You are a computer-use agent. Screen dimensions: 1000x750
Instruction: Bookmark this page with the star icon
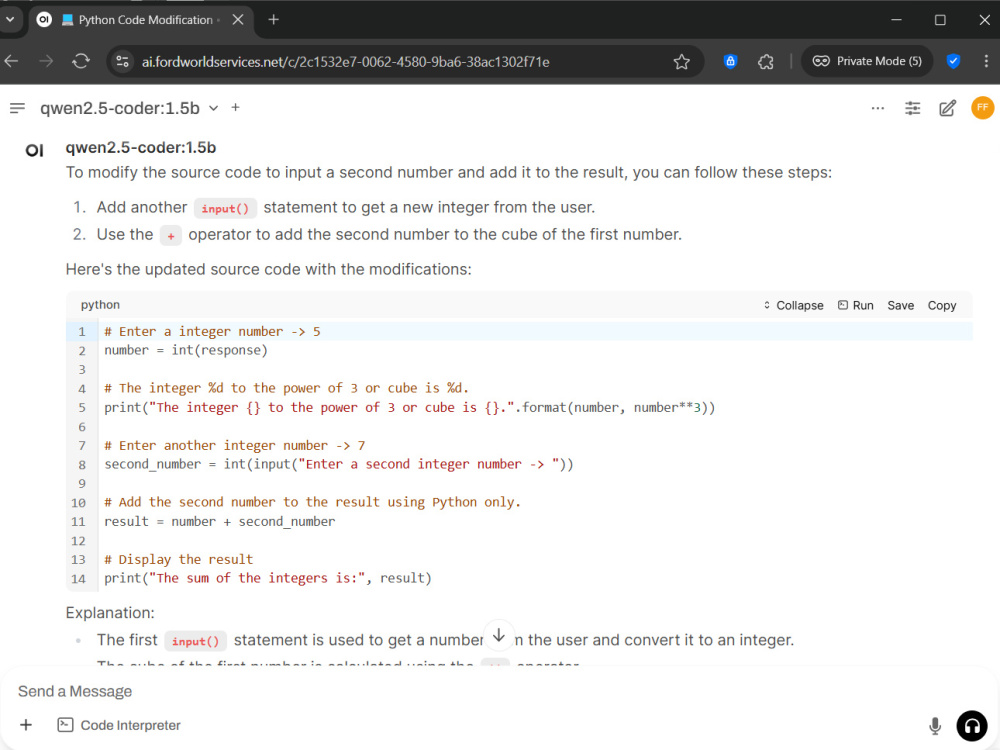pyautogui.click(x=681, y=62)
